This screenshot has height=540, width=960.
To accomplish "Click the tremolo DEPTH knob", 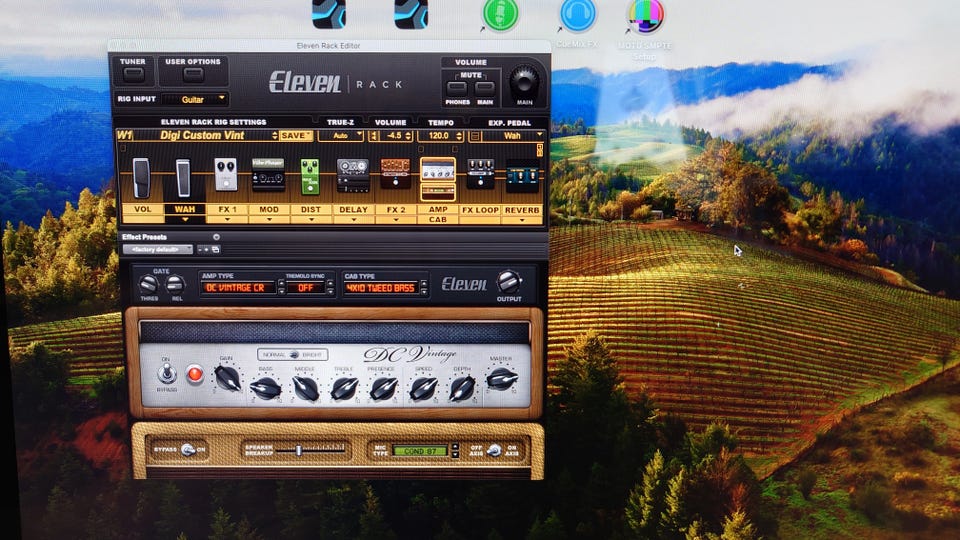I will [462, 388].
